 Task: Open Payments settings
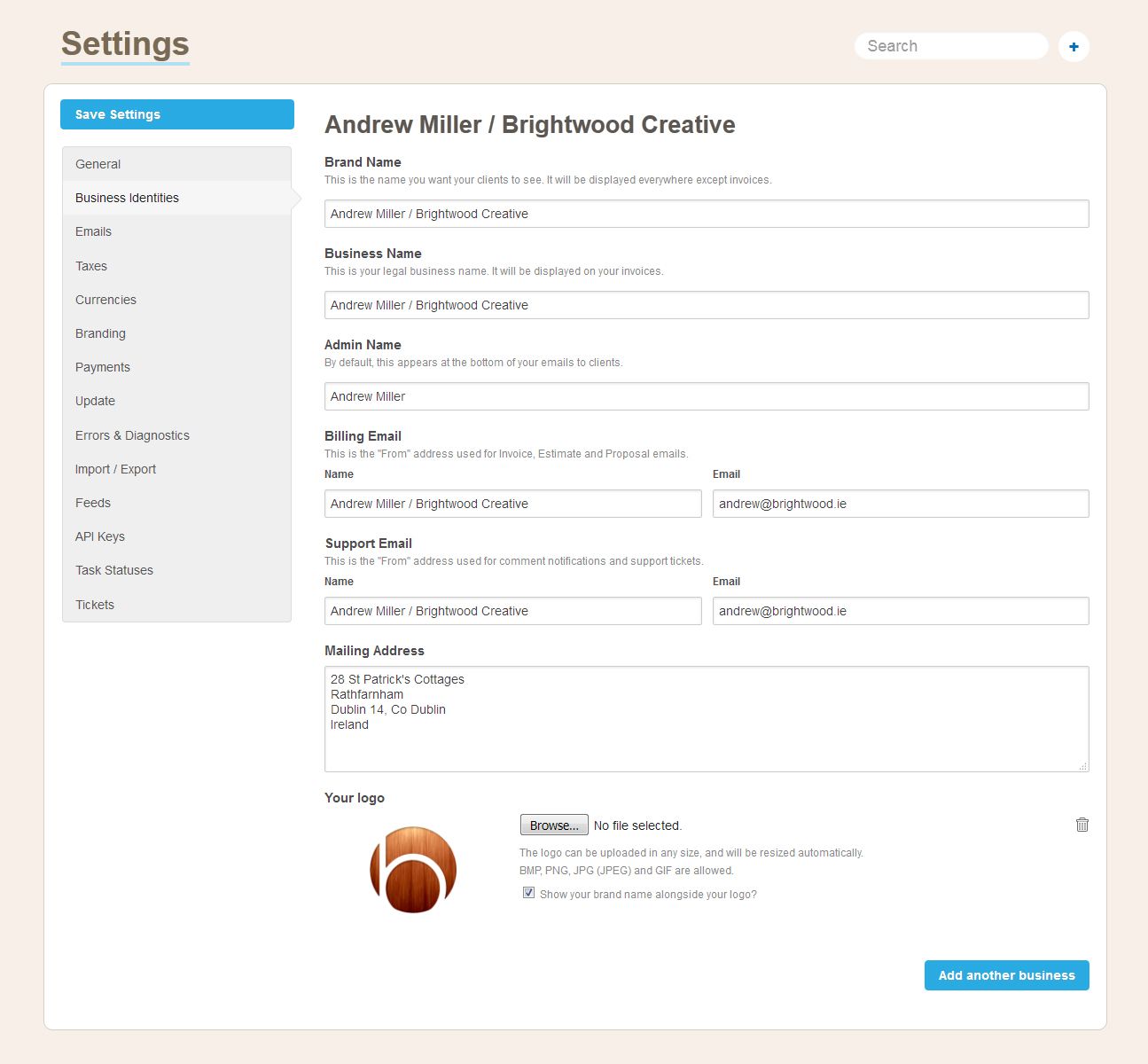(x=176, y=367)
